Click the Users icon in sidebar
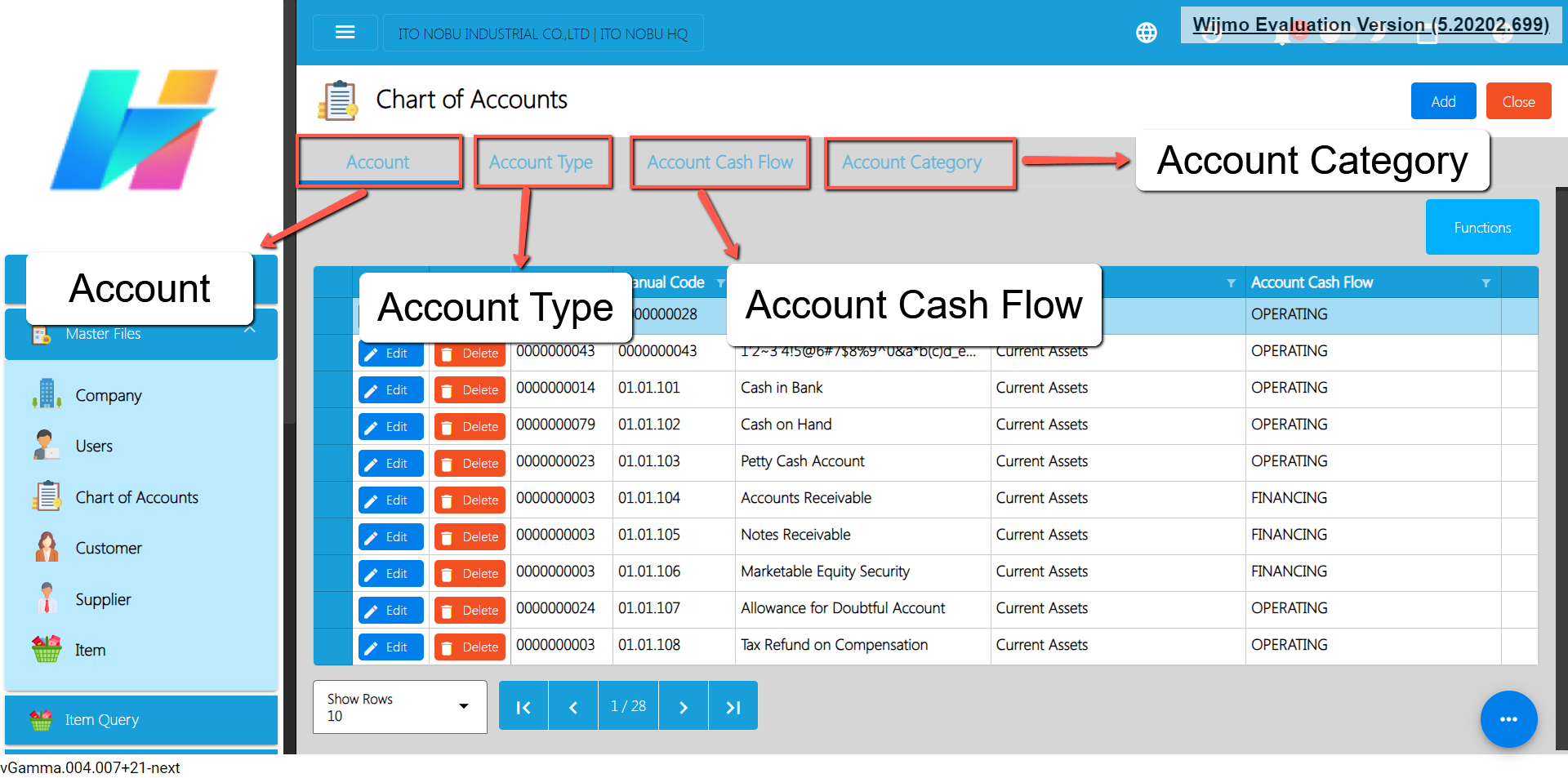 (47, 446)
